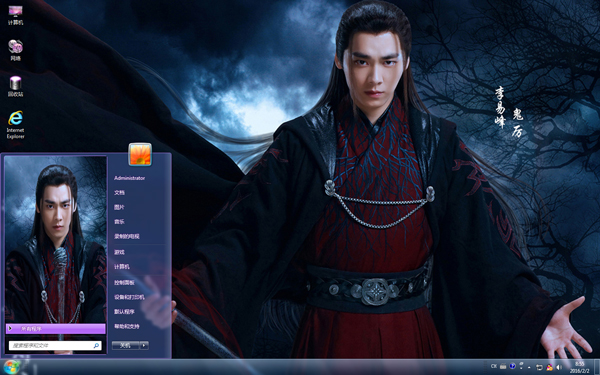Click the taskbar clock showing 8:55
The width and height of the screenshot is (600, 375).
(579, 367)
